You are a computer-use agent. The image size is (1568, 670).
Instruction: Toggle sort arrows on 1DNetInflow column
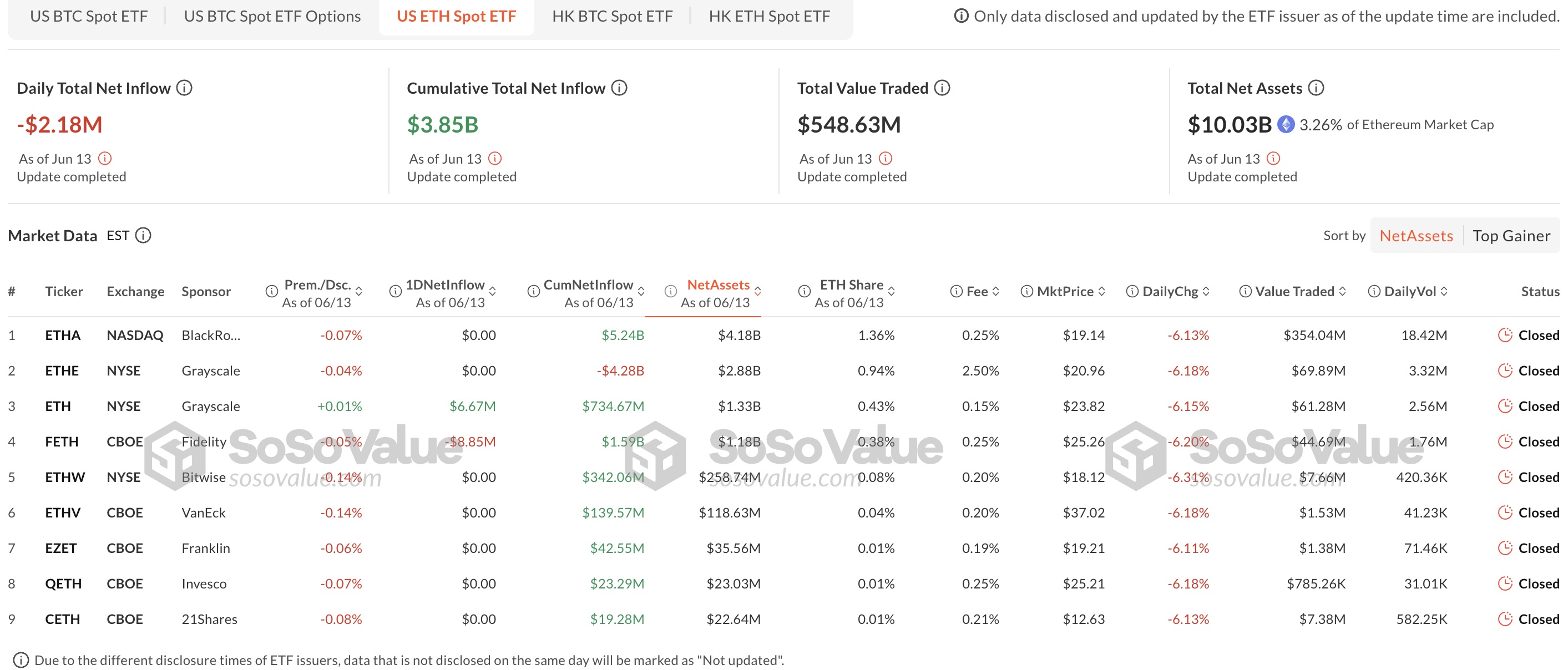(493, 292)
